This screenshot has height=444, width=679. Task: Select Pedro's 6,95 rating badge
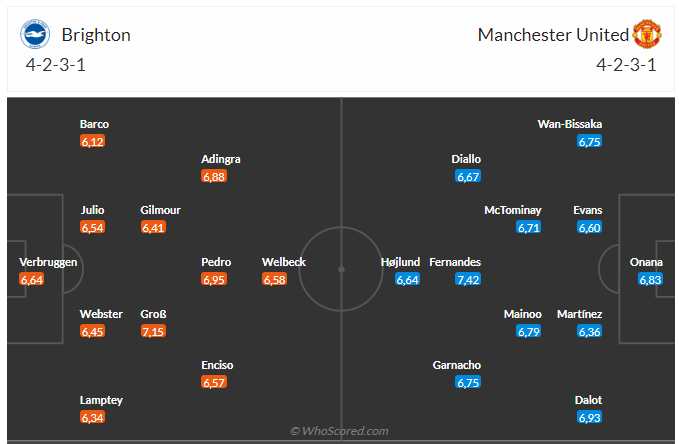(214, 279)
